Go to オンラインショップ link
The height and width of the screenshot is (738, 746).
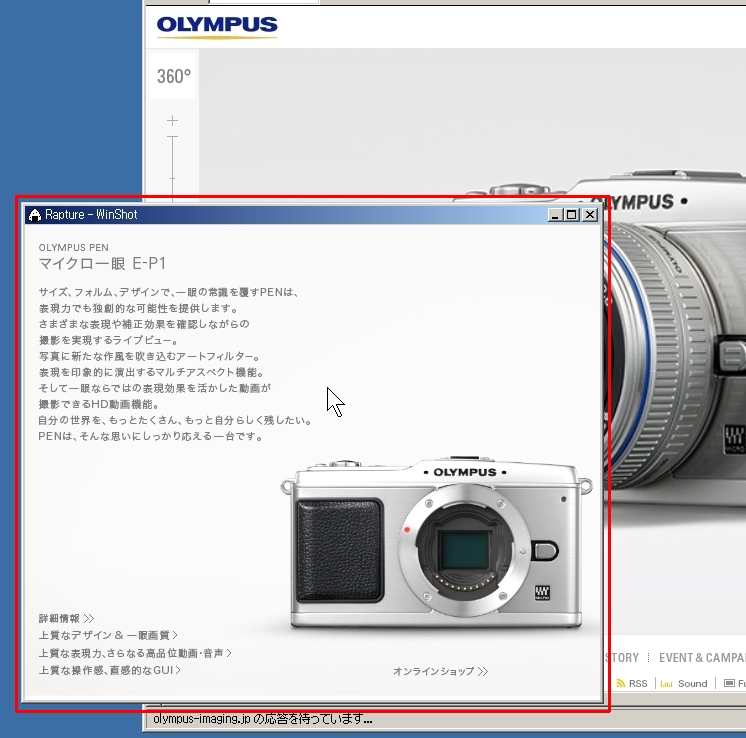point(441,671)
